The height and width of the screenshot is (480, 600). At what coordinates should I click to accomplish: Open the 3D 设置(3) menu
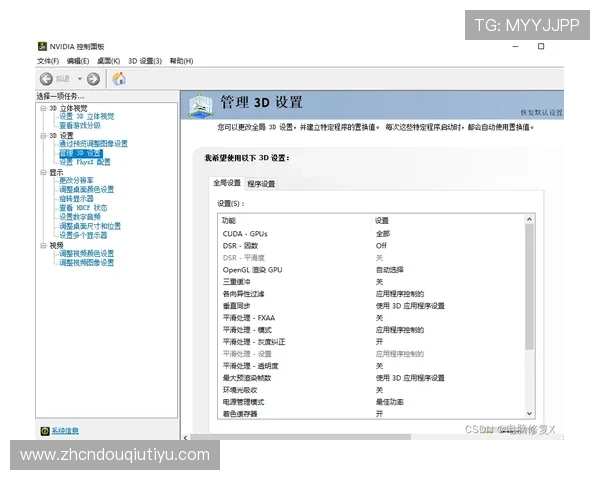point(145,61)
